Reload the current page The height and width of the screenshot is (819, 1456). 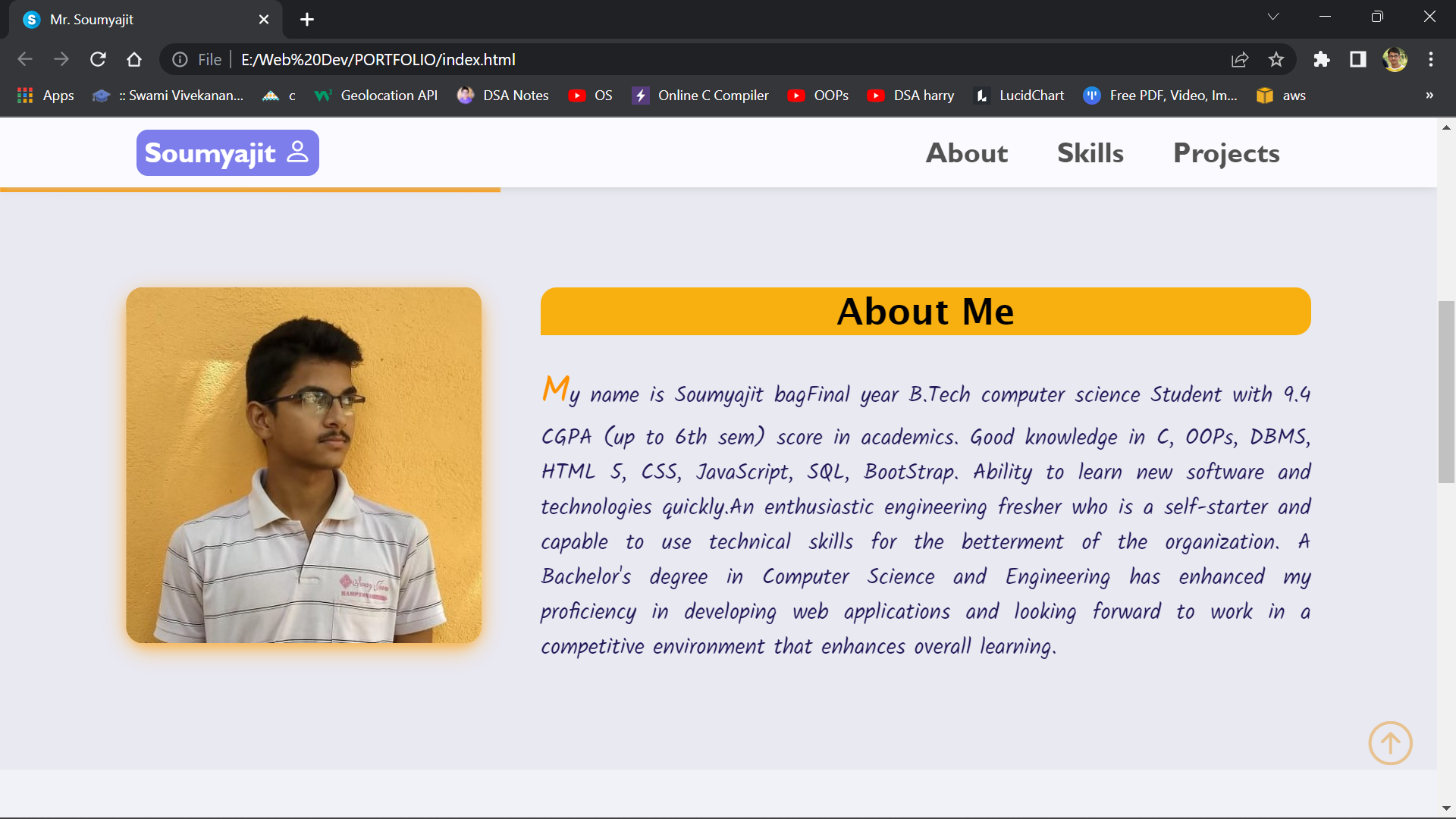coord(98,59)
